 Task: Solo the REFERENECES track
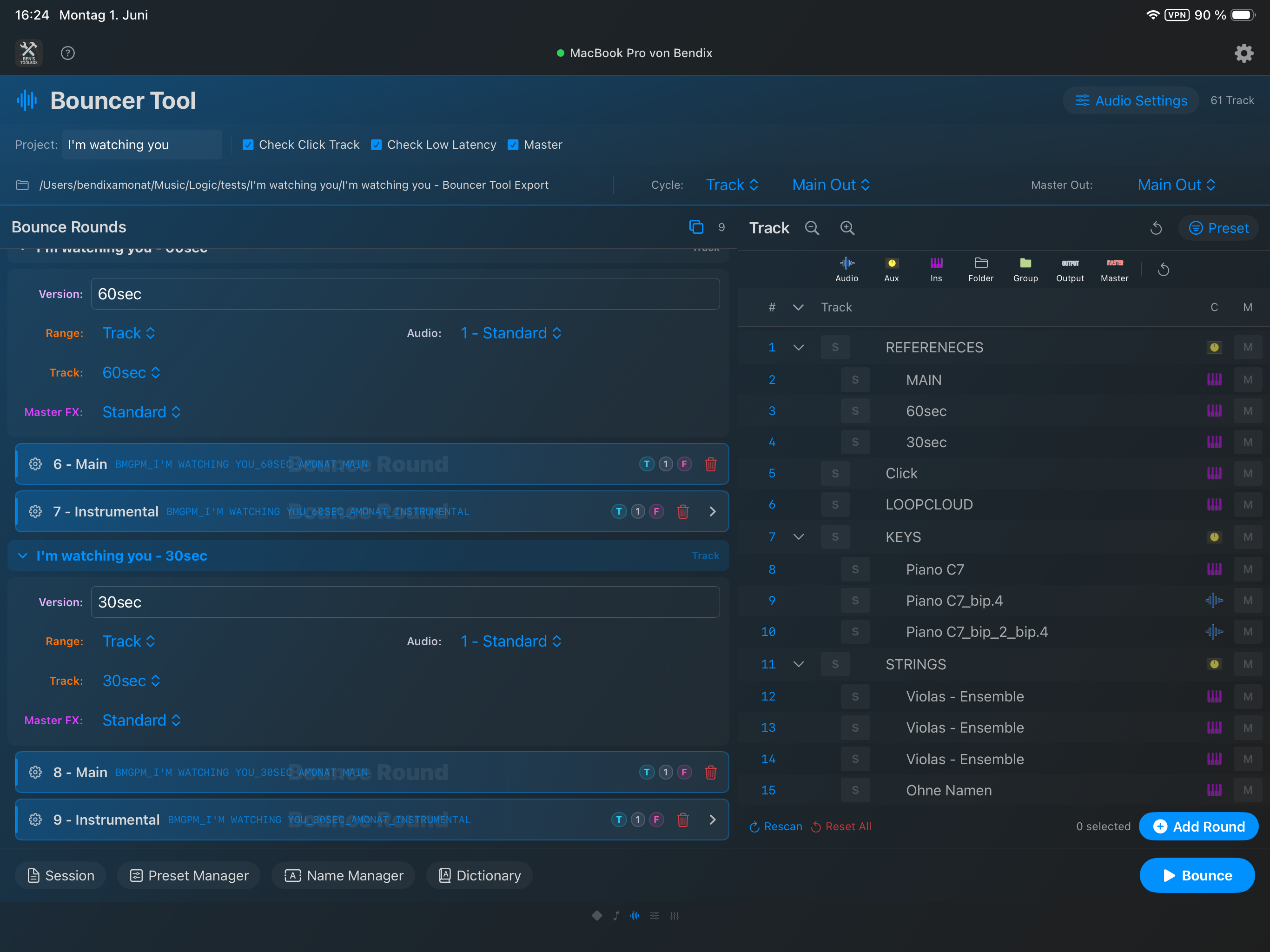[x=835, y=347]
